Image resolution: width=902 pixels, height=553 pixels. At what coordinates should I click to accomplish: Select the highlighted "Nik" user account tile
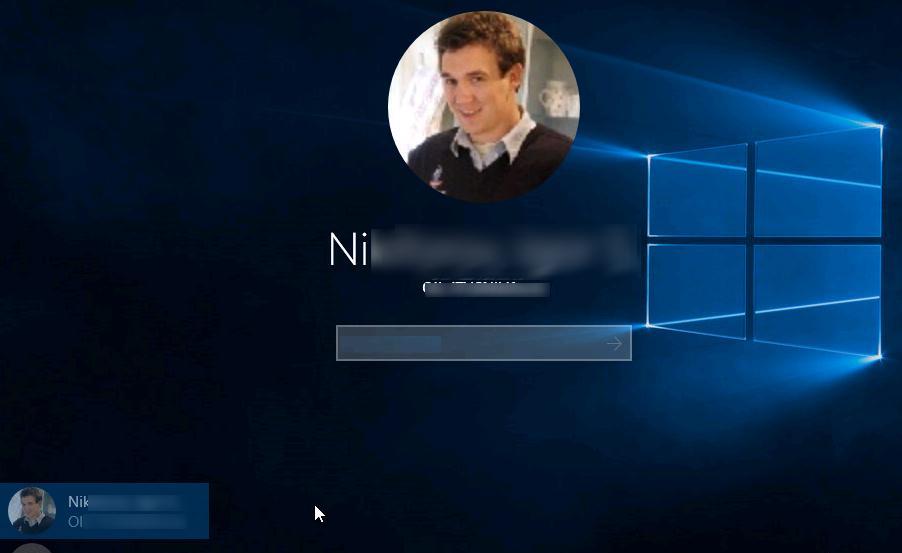[x=105, y=510]
